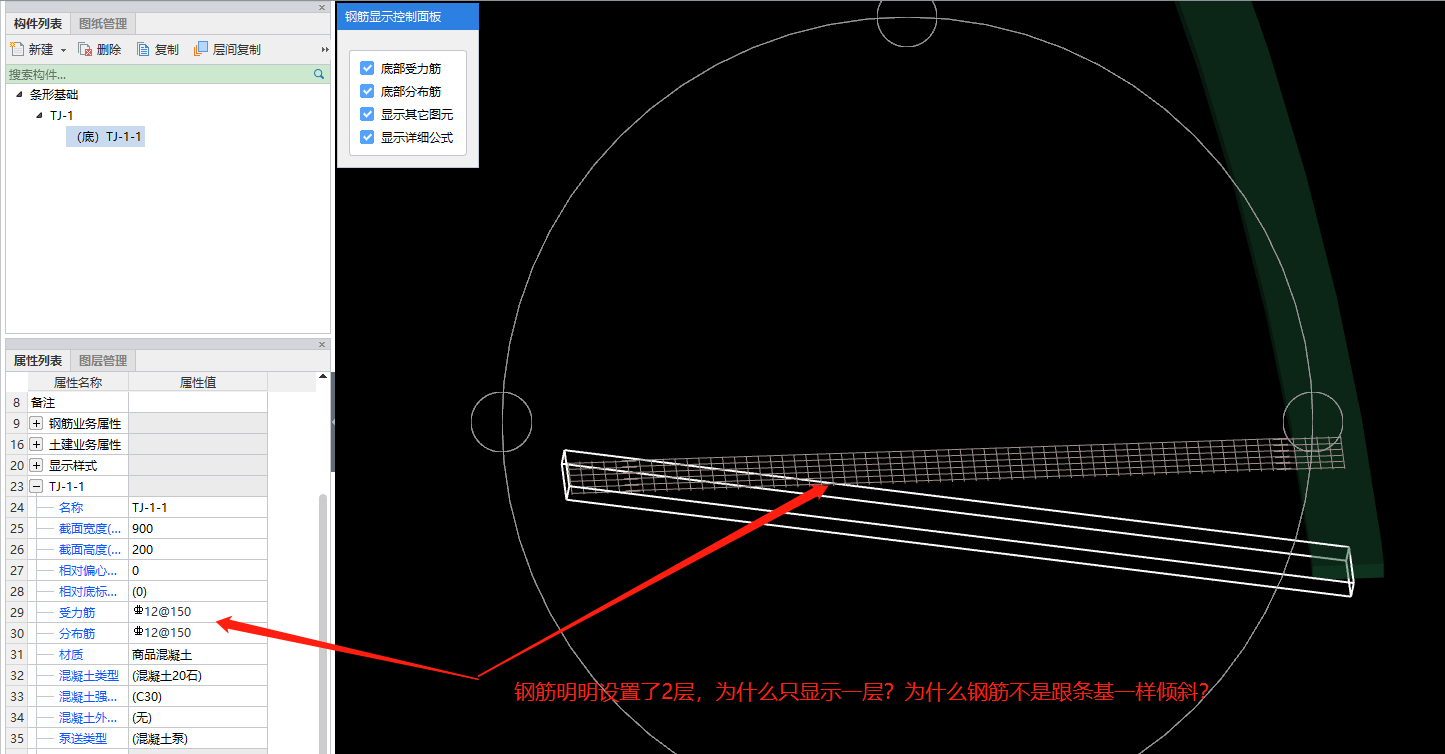Uncheck 显示其它图元 checkbox
This screenshot has height=754, width=1445.
367,114
